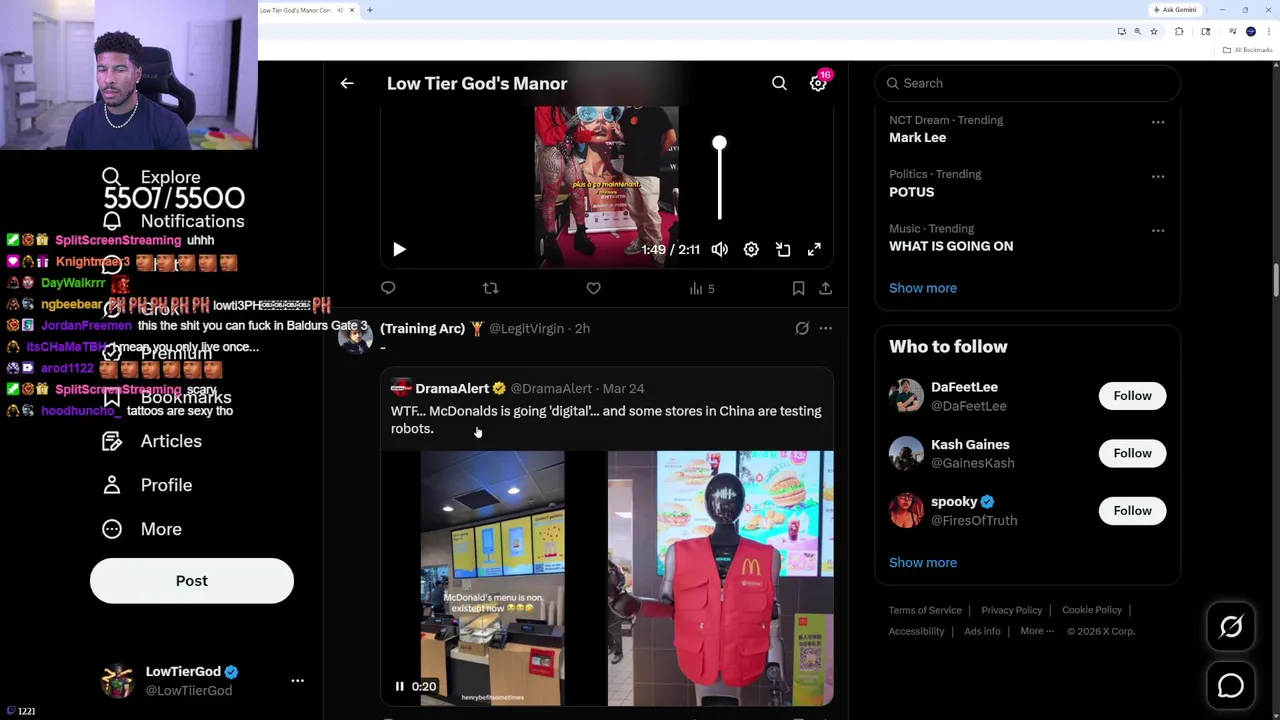Screen dimensions: 1280x720
Task: Focus the Search input field
Action: point(1028,83)
